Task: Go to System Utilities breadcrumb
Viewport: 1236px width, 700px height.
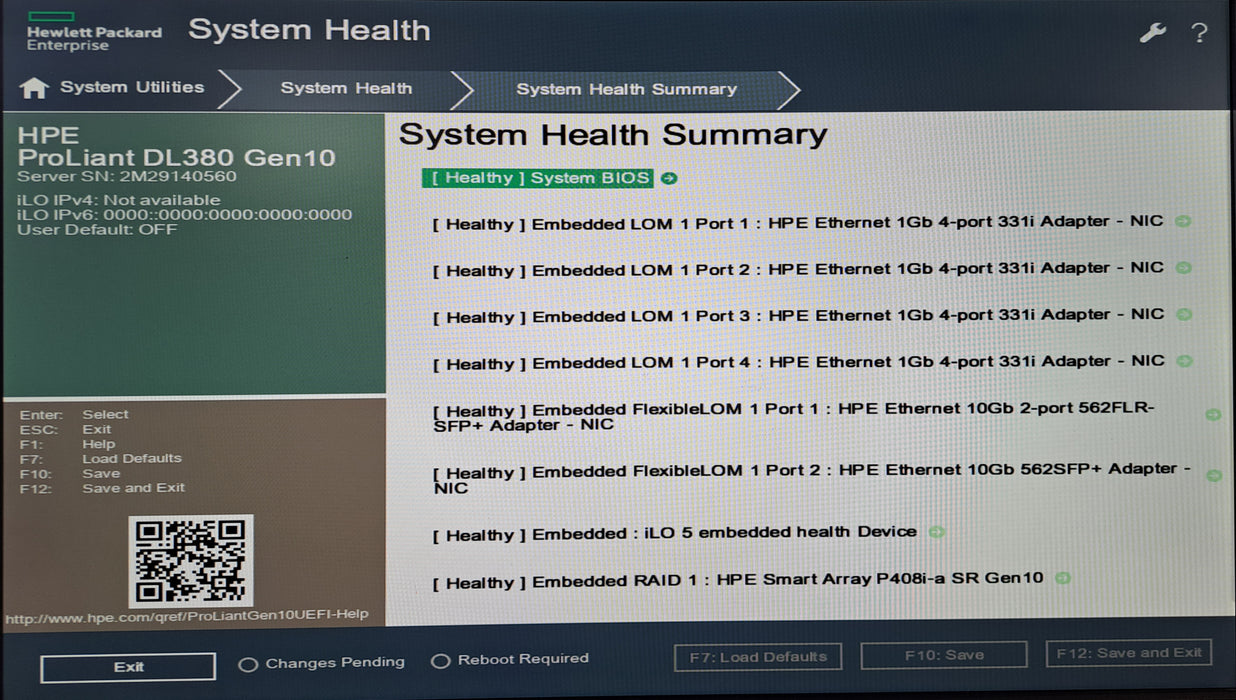Action: [x=132, y=88]
